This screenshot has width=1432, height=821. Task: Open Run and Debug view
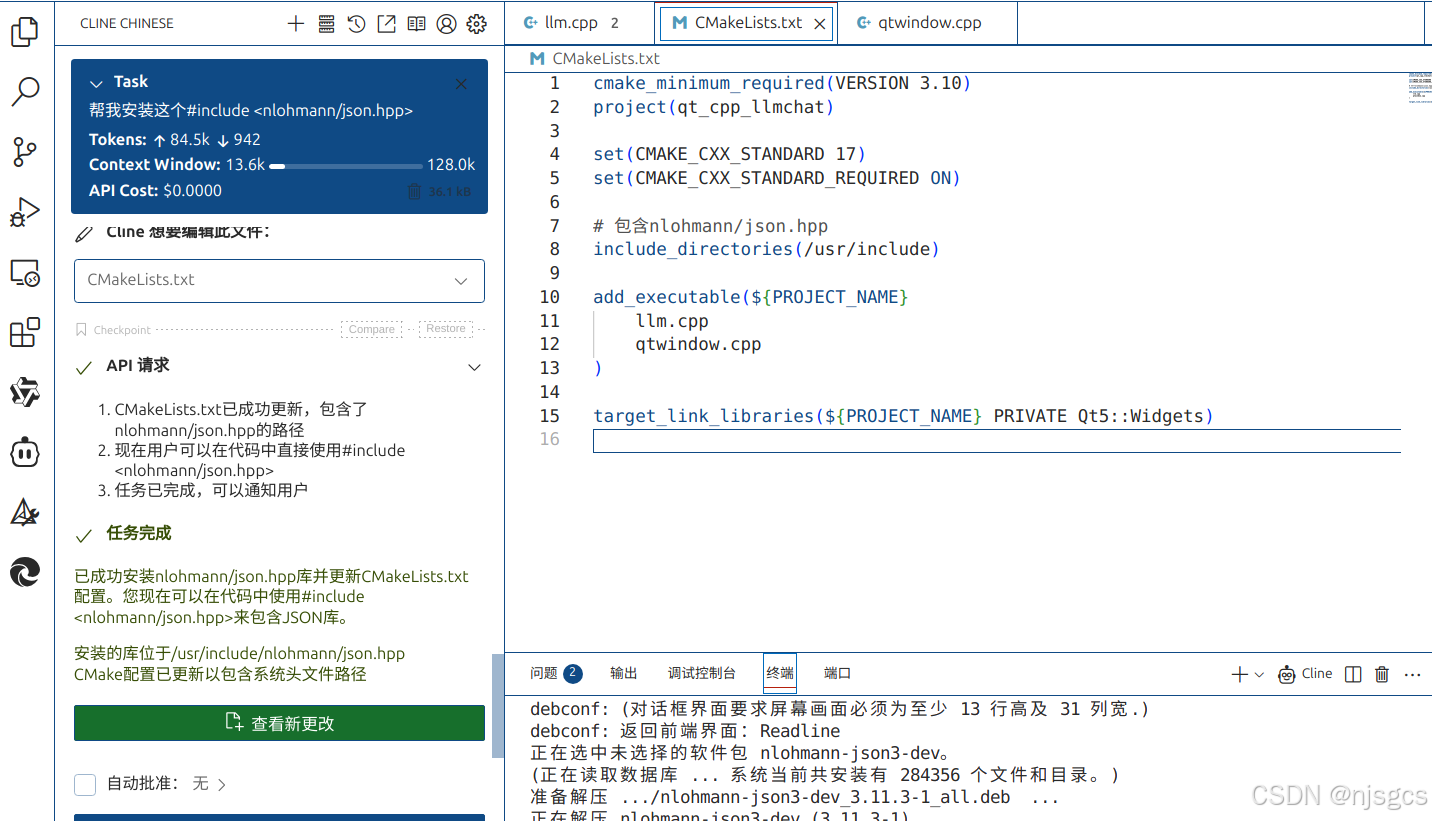click(x=24, y=212)
